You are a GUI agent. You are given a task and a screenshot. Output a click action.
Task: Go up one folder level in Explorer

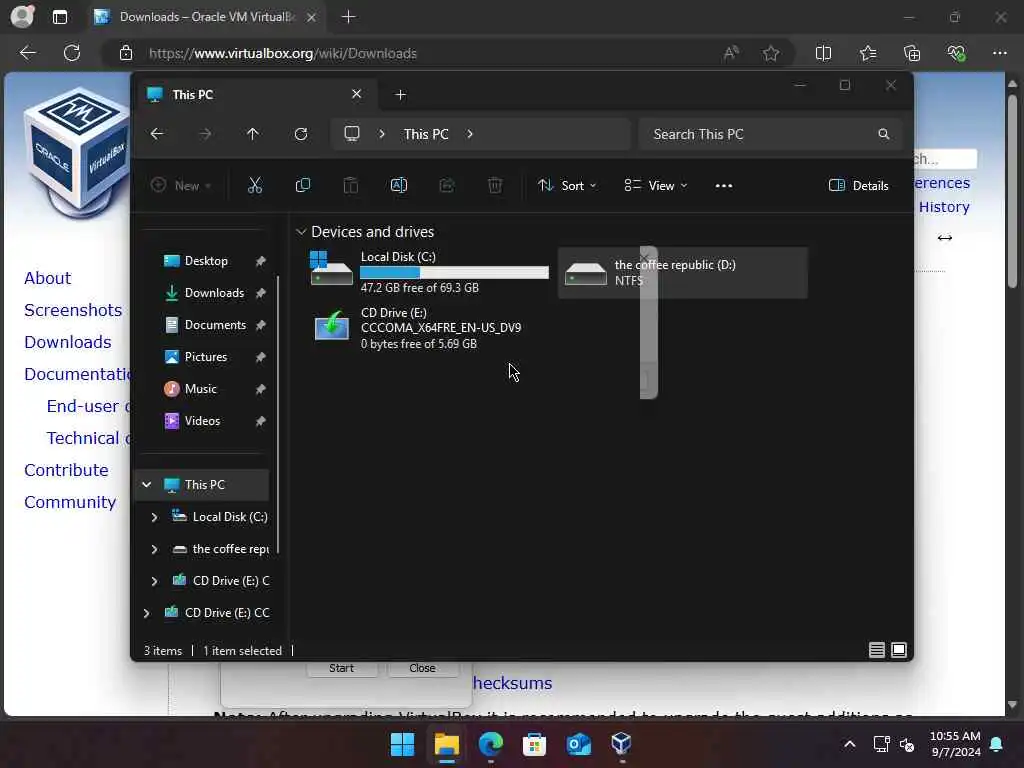click(253, 134)
